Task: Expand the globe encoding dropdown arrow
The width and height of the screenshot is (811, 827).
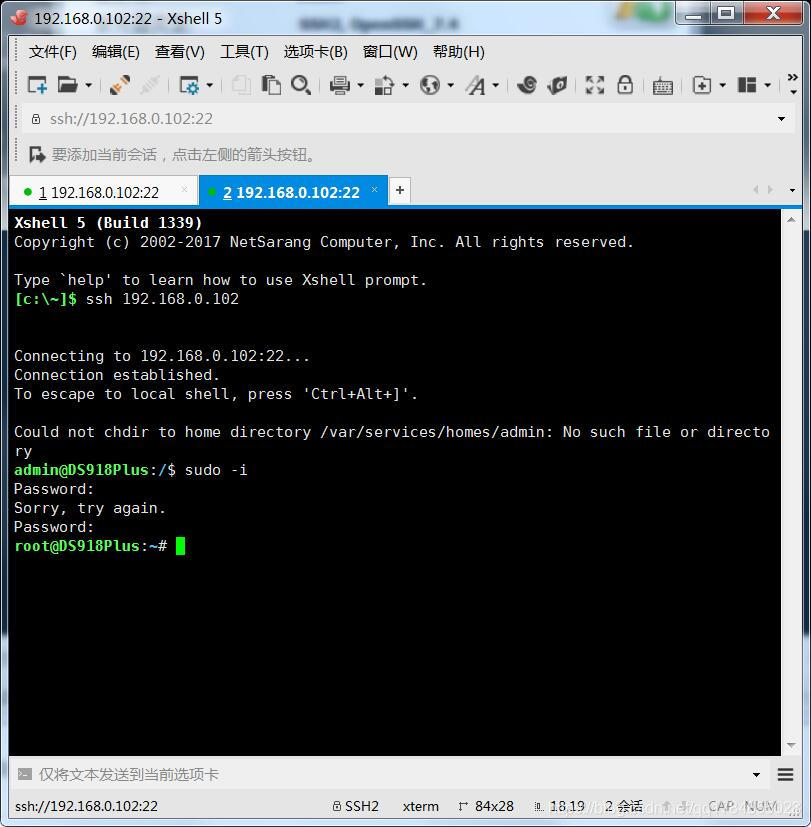Action: click(x=451, y=85)
